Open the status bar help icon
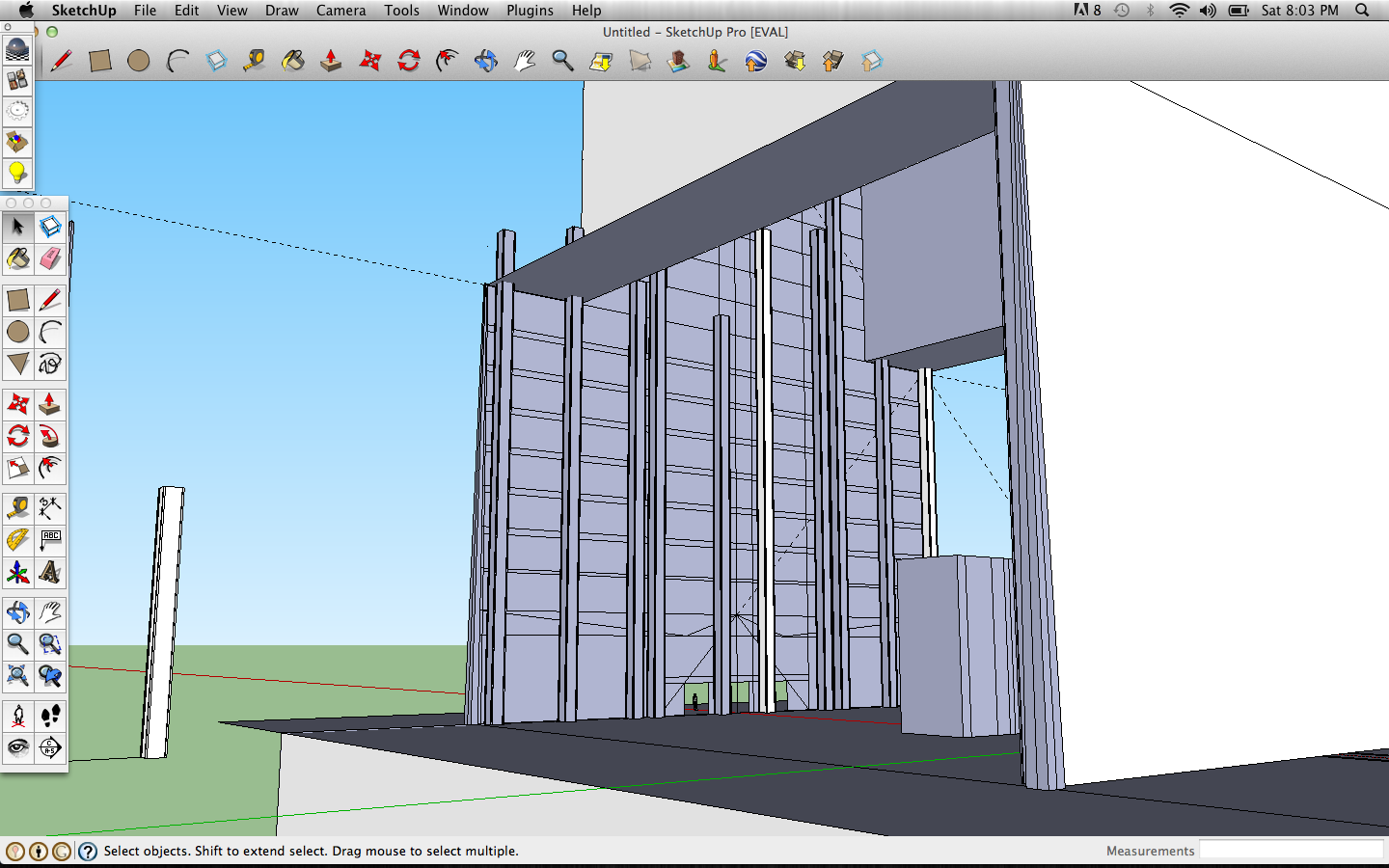 pos(88,852)
